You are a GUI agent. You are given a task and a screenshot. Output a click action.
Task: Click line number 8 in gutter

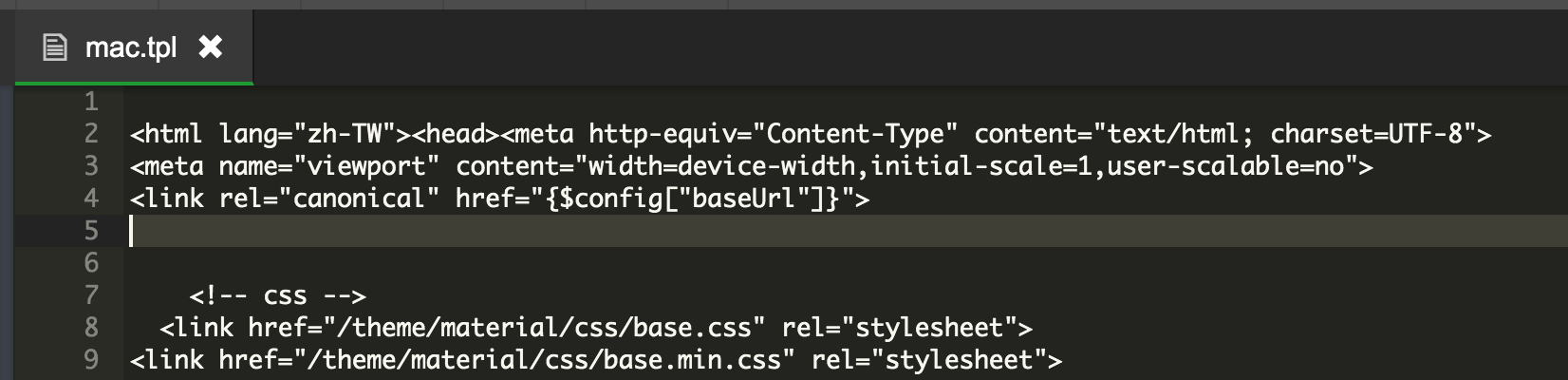pos(91,328)
